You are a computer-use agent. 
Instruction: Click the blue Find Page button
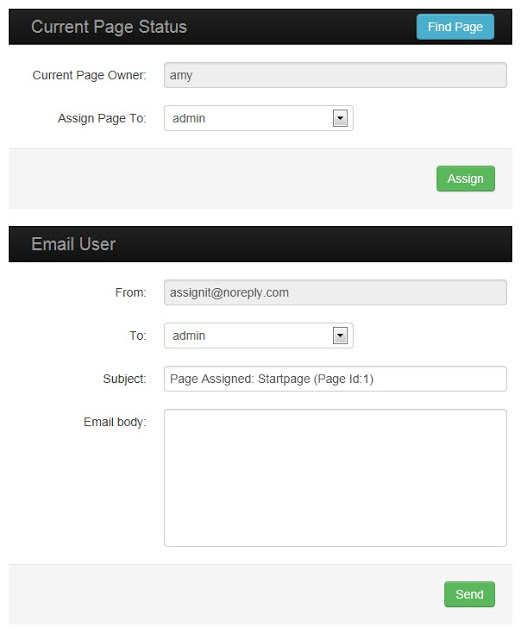click(455, 27)
